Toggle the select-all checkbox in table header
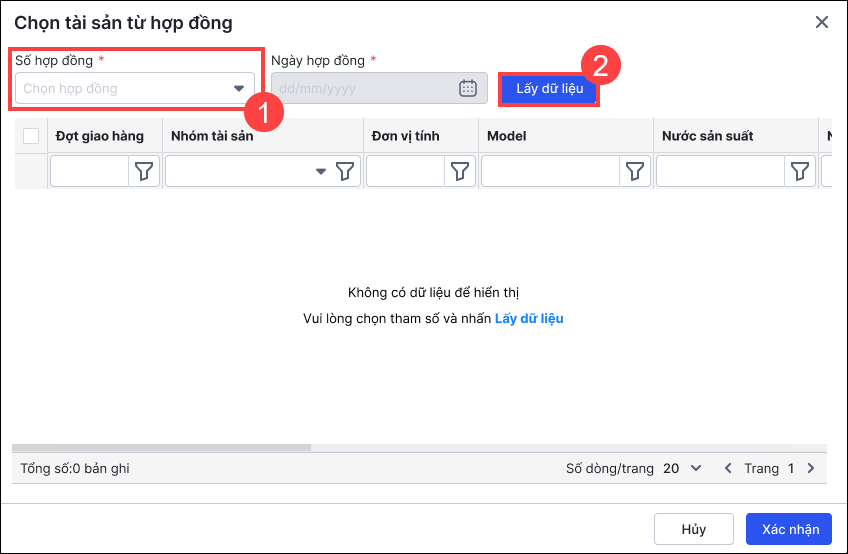 point(31,136)
